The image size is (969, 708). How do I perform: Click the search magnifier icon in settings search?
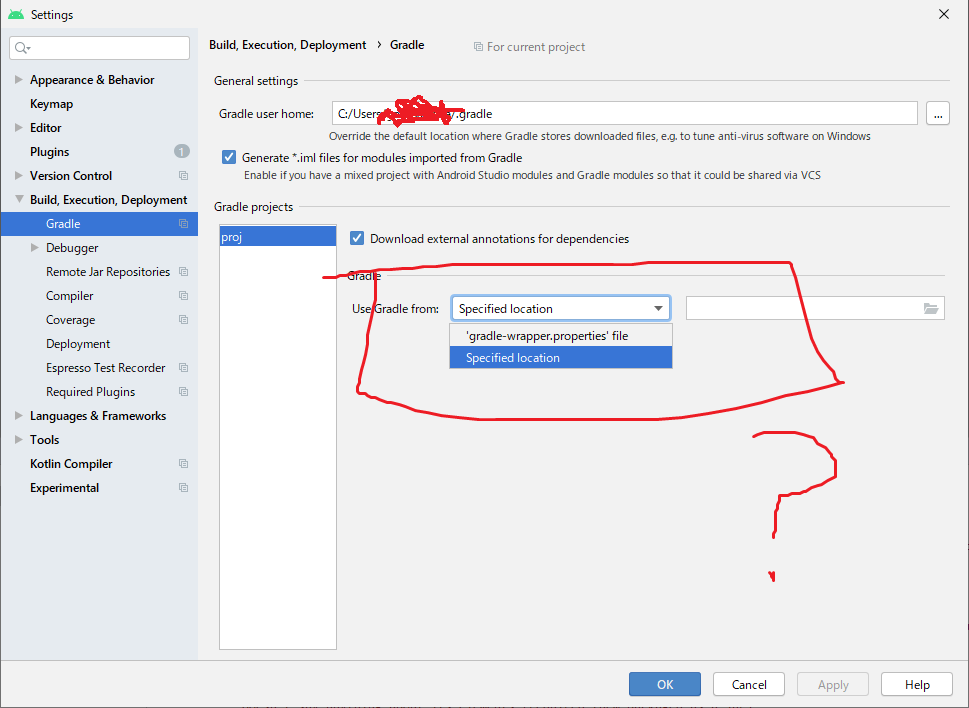[x=21, y=48]
